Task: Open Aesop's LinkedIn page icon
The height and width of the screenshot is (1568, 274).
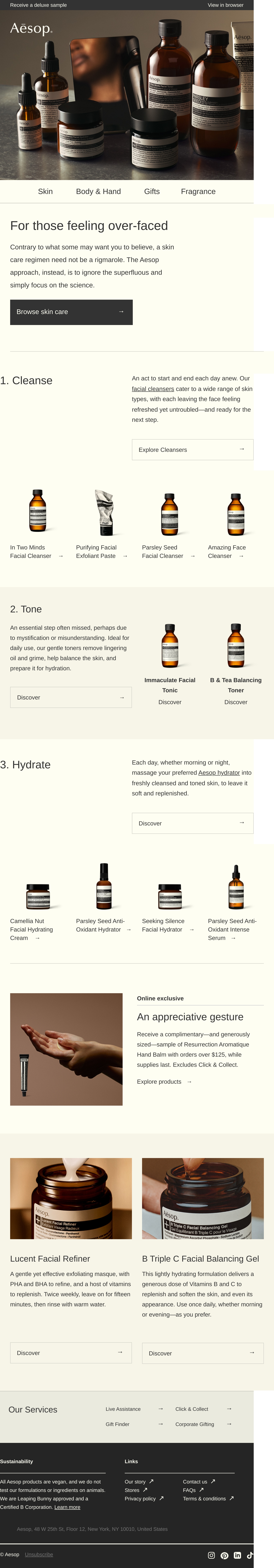Action: coord(237,1555)
